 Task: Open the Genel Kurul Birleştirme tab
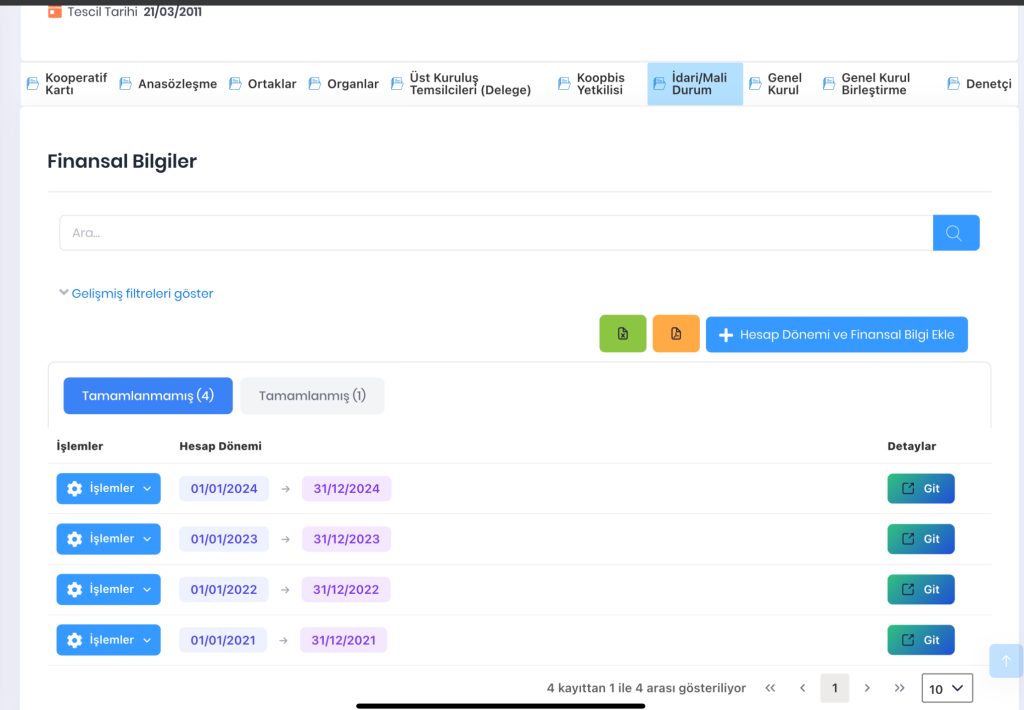867,84
